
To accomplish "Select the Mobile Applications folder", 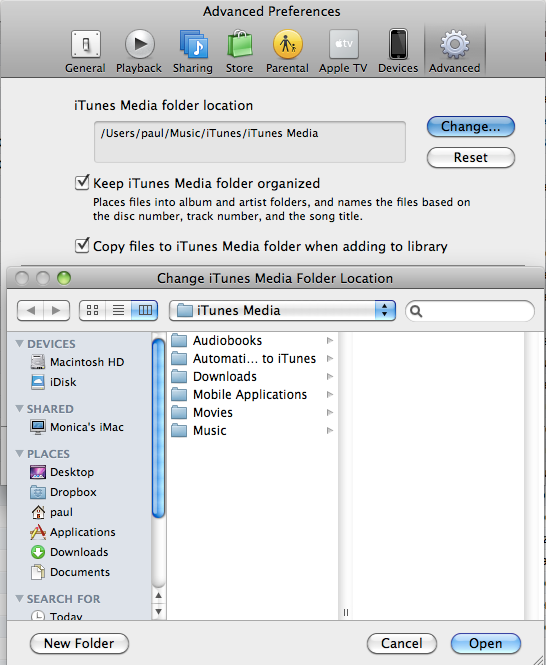I will pyautogui.click(x=252, y=394).
